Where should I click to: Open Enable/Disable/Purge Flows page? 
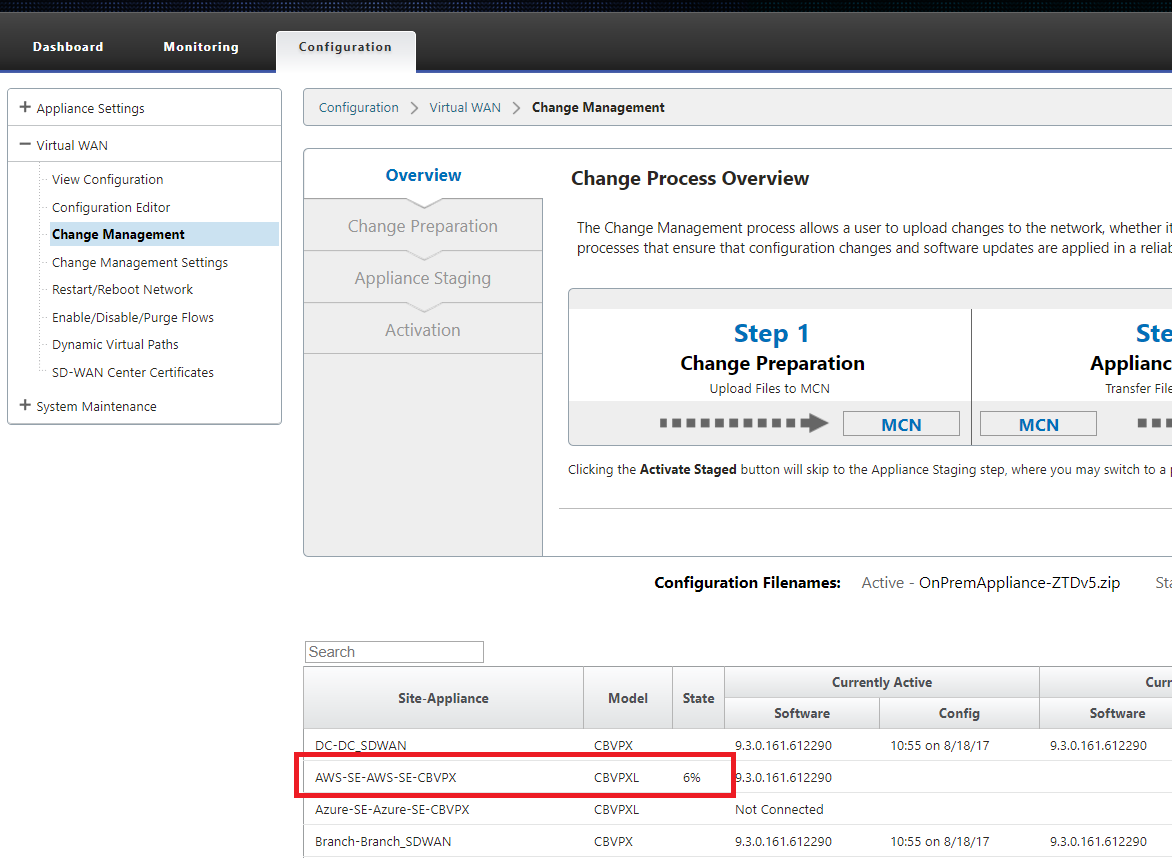tap(133, 317)
